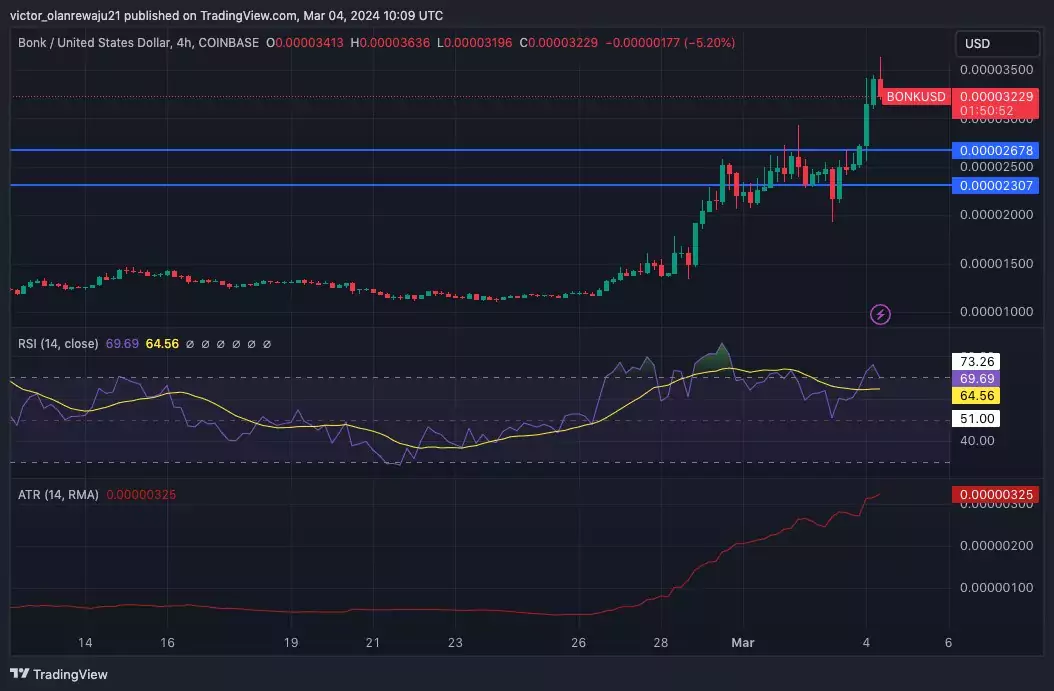1054x691 pixels.
Task: Click the 73.26 RSI upper band label
Action: [x=976, y=362]
